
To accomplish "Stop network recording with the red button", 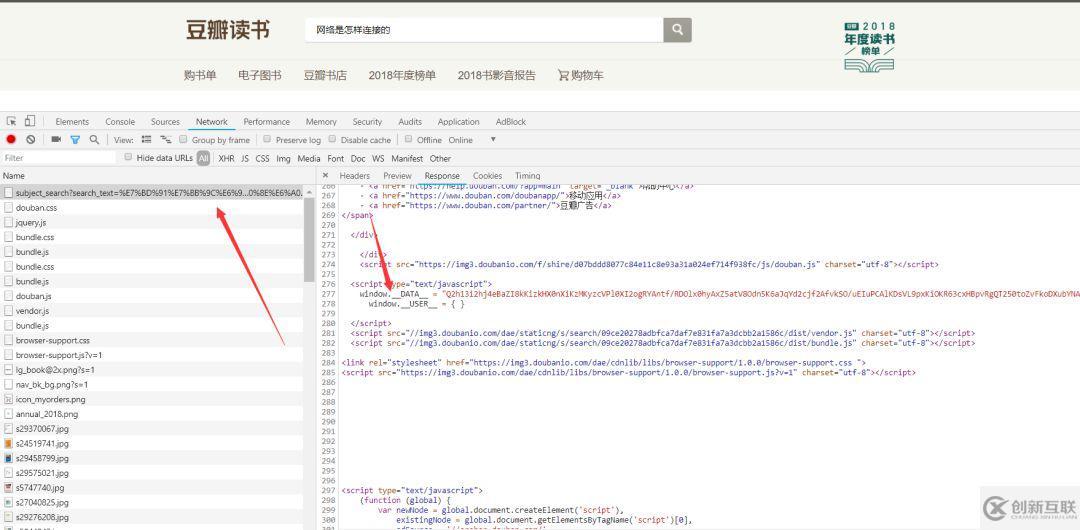I will [x=11, y=140].
